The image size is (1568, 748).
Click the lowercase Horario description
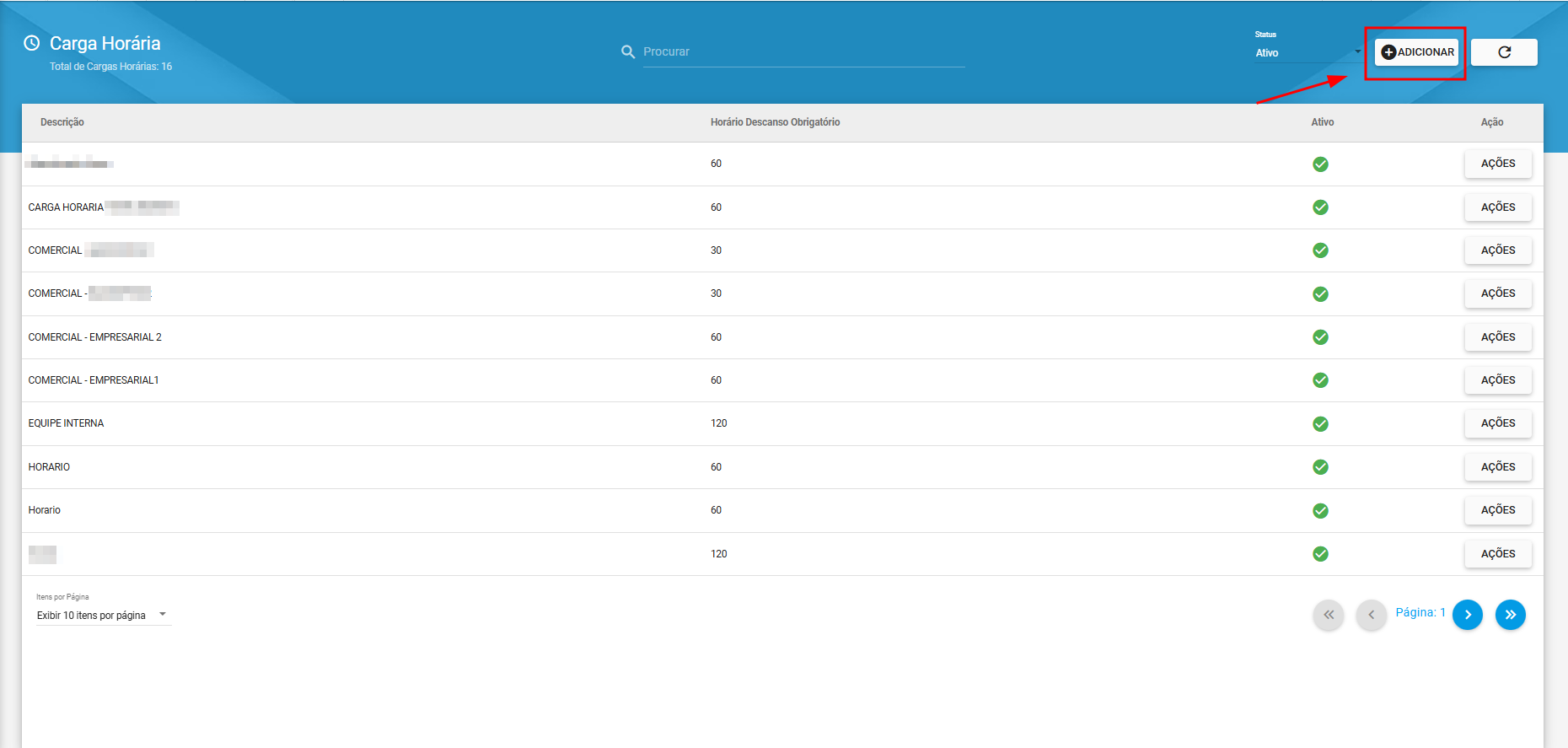tap(44, 510)
